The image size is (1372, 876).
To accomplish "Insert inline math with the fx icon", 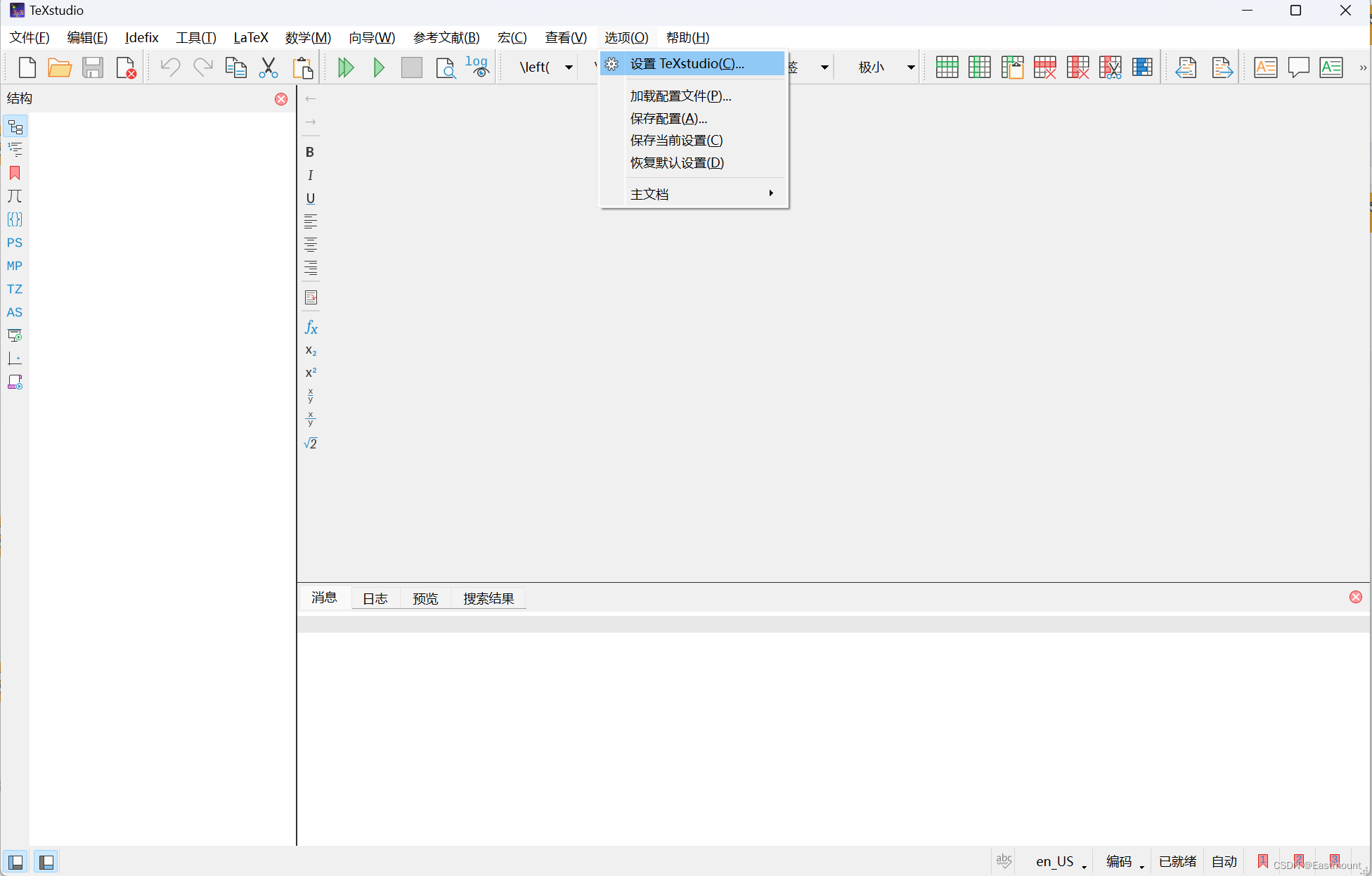I will (x=311, y=328).
